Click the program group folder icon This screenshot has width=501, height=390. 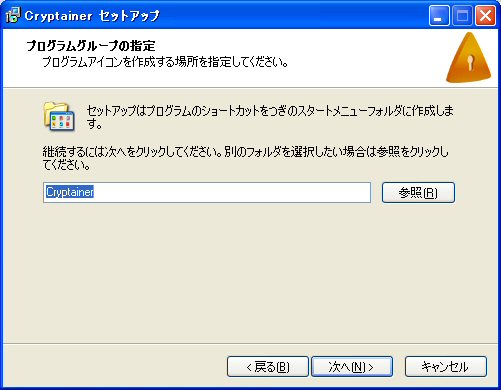pyautogui.click(x=59, y=116)
